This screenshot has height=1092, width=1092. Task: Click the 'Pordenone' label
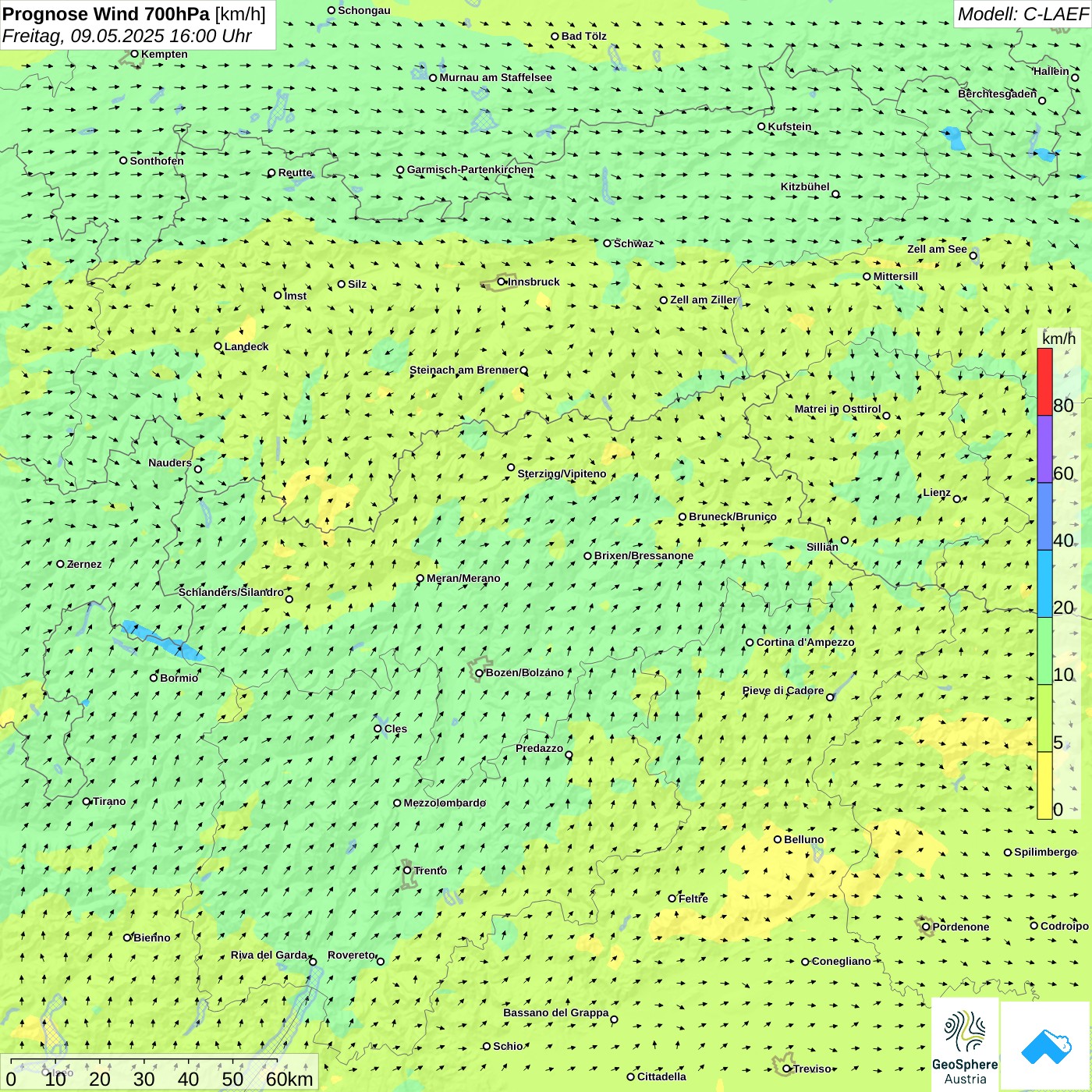pyautogui.click(x=961, y=927)
